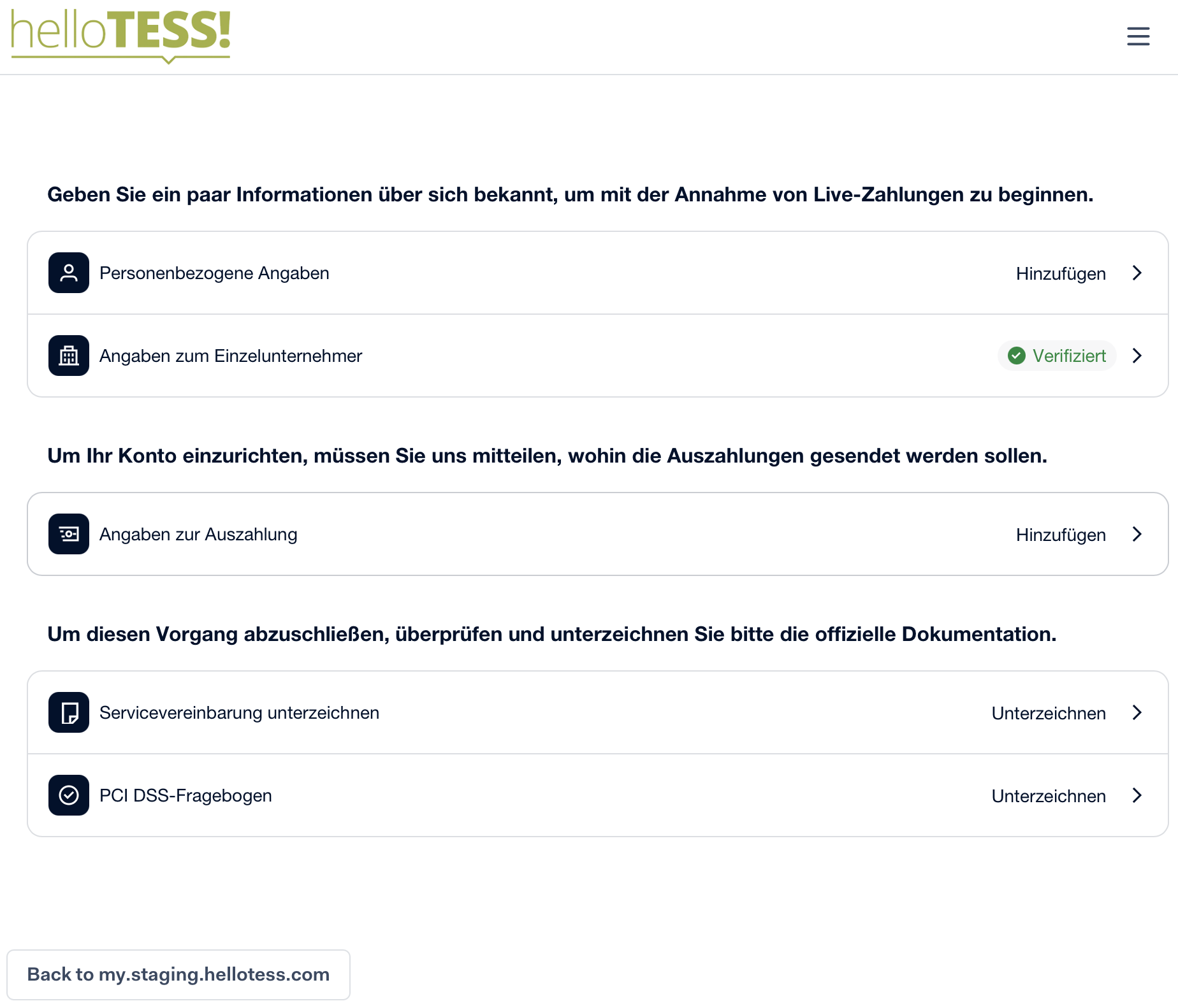Click Unterzeichnen for Servicevereinbarung
This screenshot has height=1008, width=1178.
click(1049, 713)
